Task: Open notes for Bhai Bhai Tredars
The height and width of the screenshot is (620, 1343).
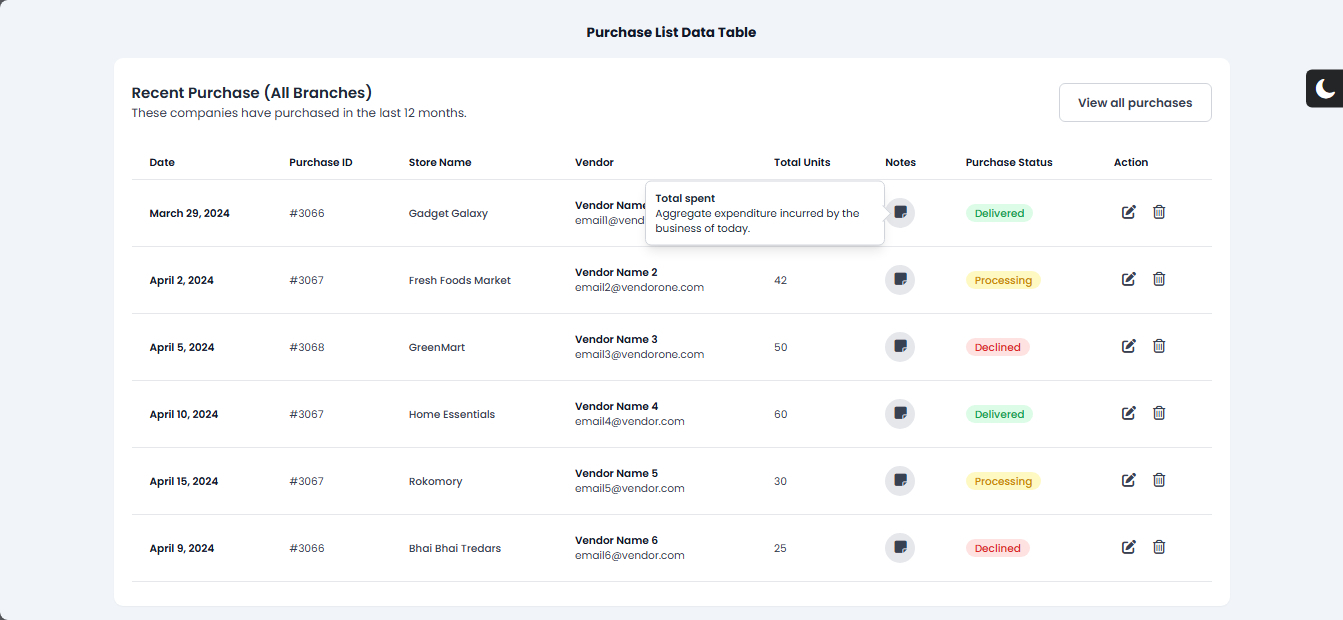Action: pyautogui.click(x=900, y=548)
